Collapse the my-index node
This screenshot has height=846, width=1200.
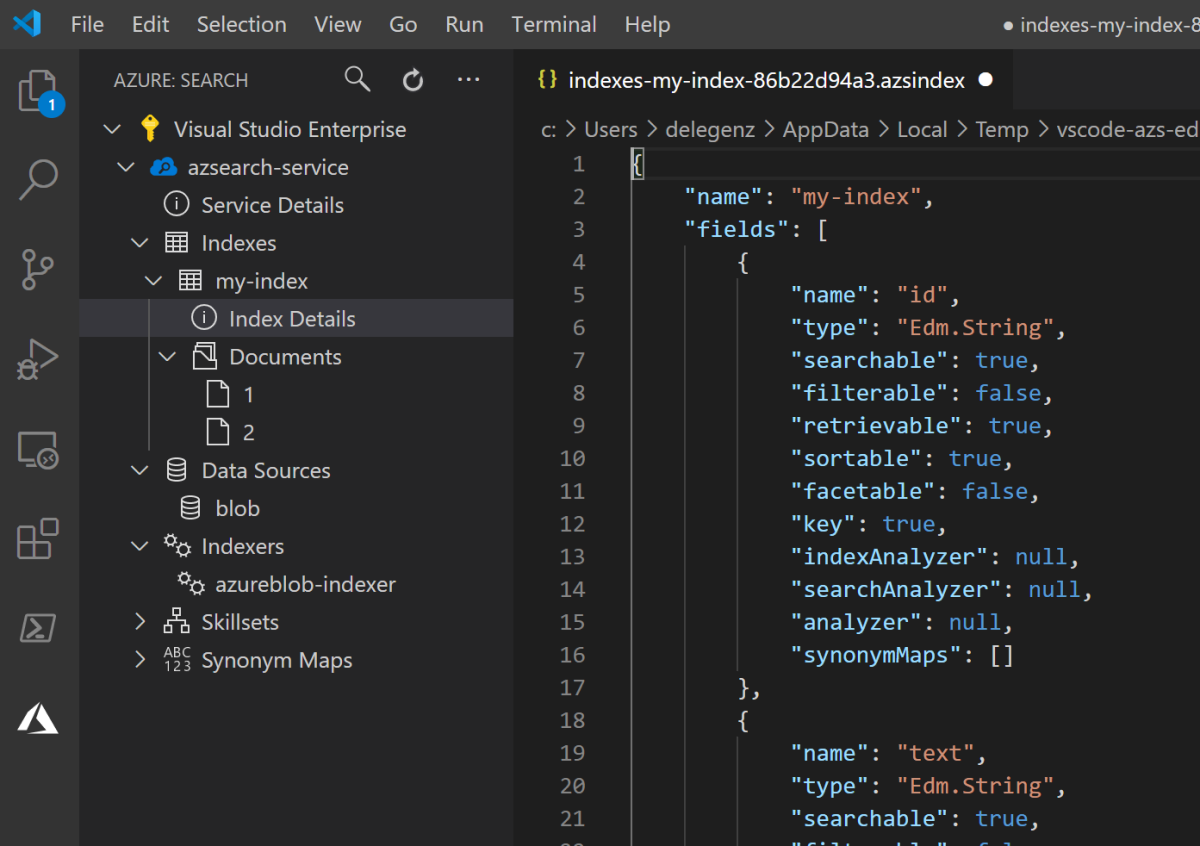coord(154,281)
